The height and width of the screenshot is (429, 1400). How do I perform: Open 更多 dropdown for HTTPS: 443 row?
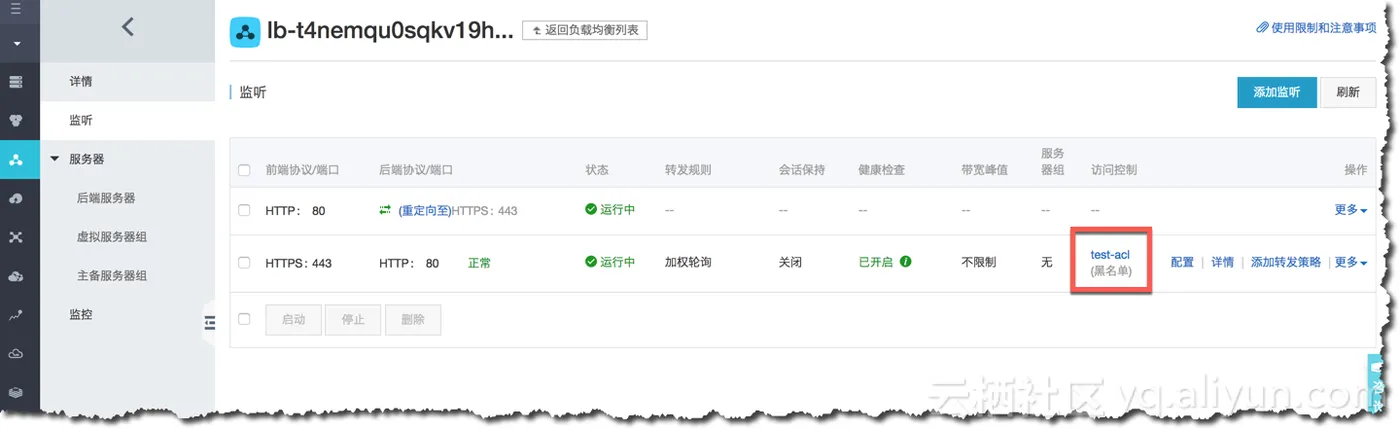tap(1350, 263)
